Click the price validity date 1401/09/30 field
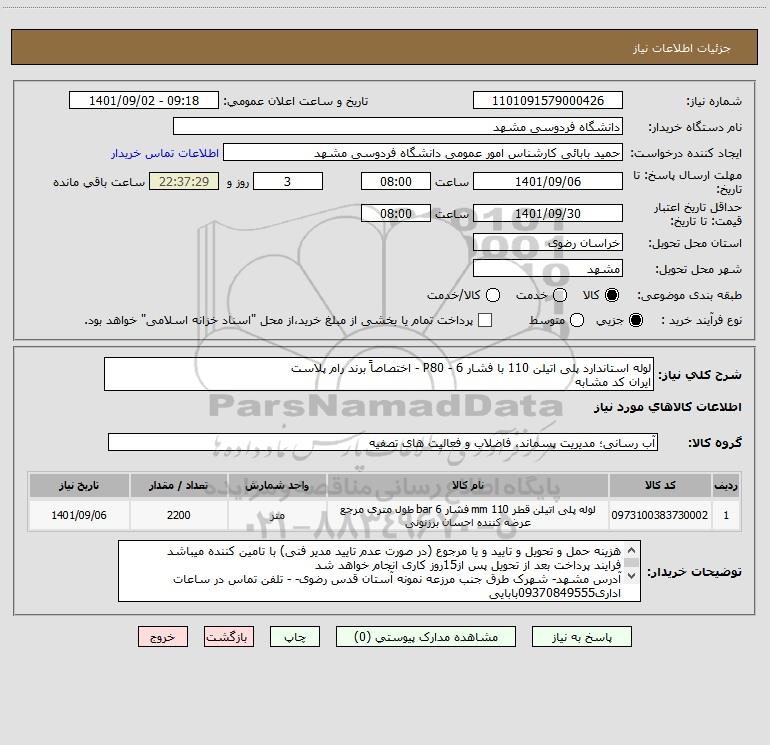Image resolution: width=770 pixels, height=745 pixels. [x=548, y=213]
